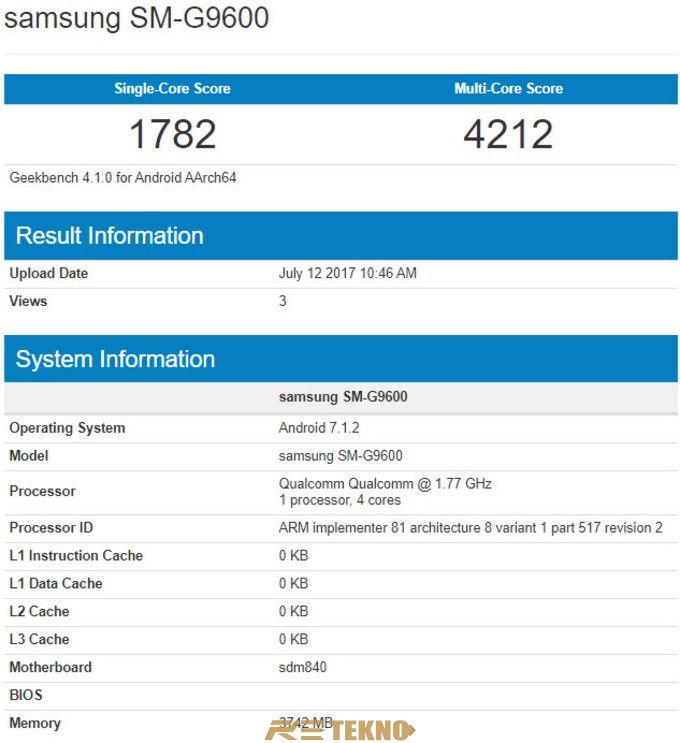
Task: Click the L1 Data Cache label
Action: [x=56, y=584]
